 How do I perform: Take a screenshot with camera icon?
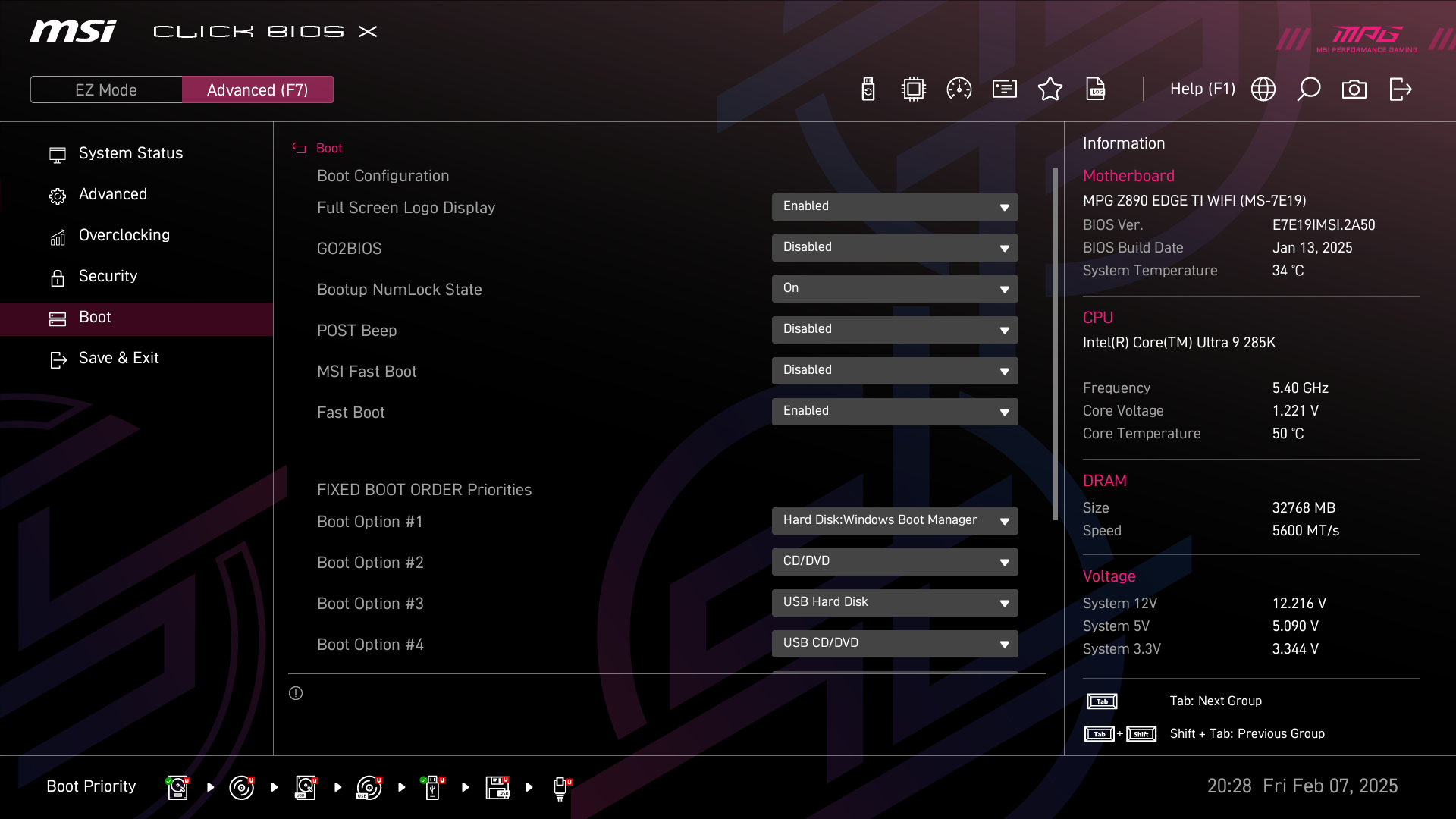pyautogui.click(x=1354, y=89)
